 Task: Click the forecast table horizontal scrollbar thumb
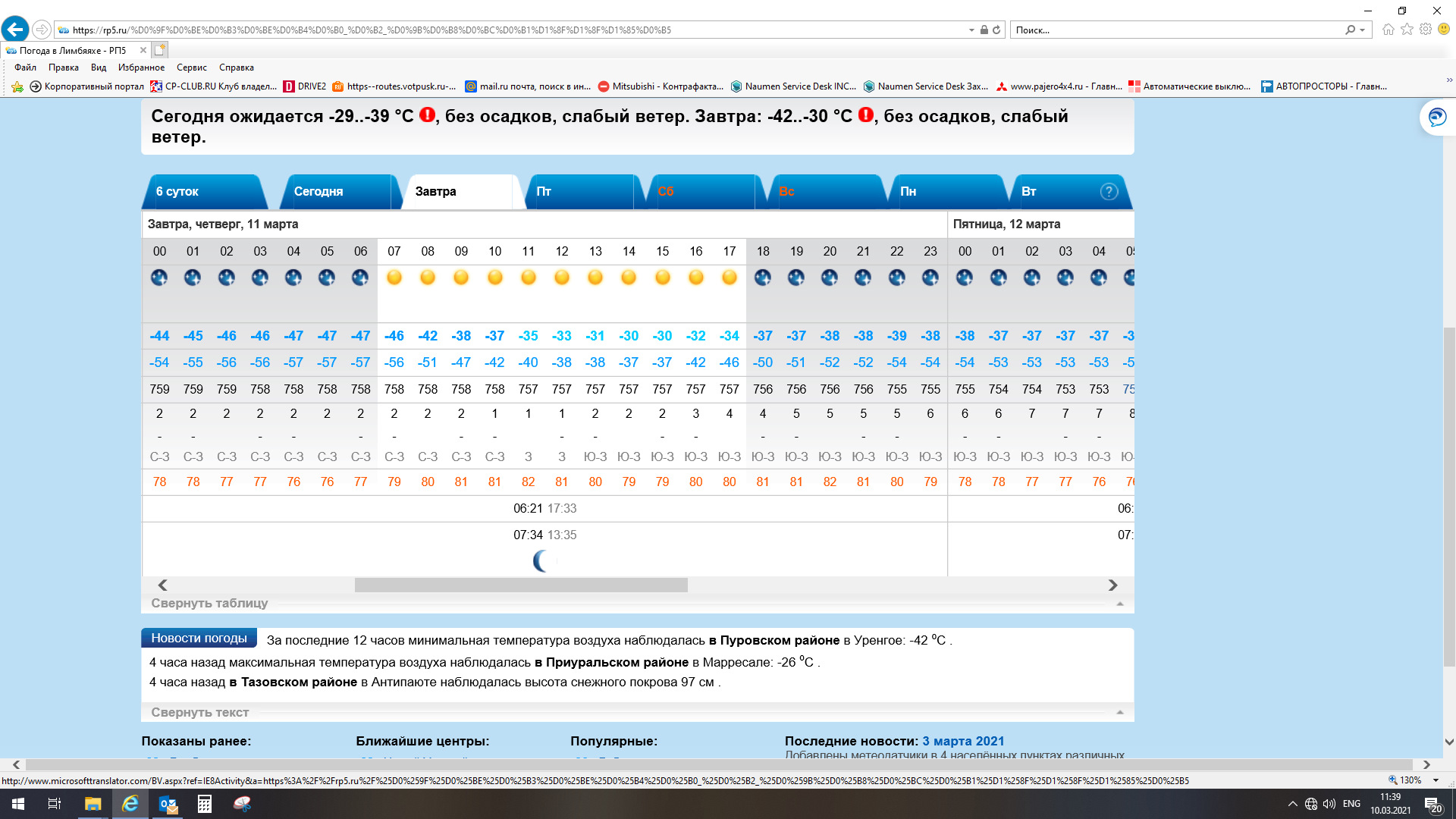point(521,585)
